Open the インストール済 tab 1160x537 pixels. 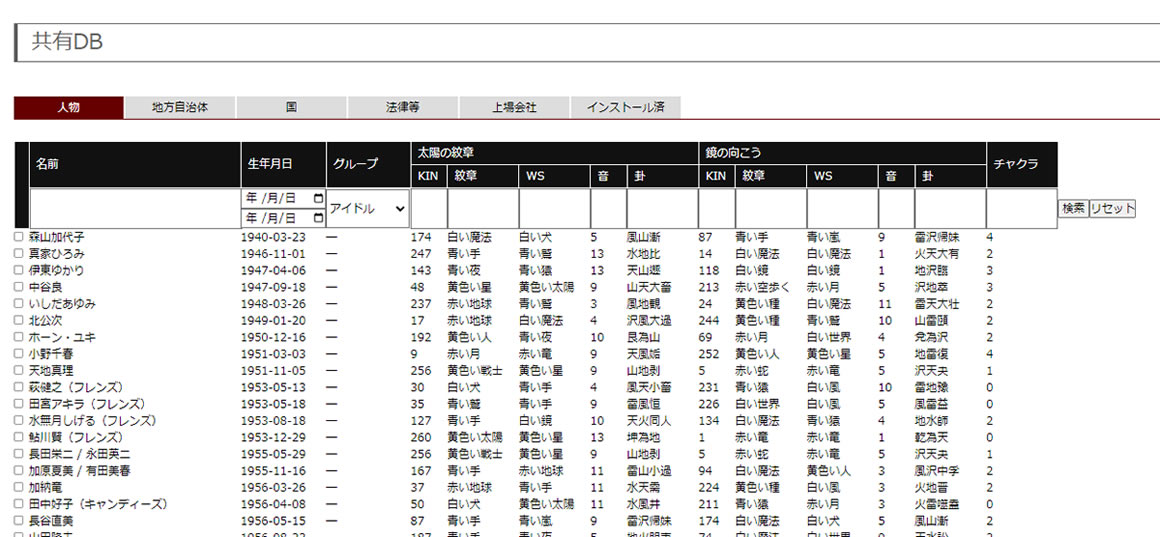626,107
